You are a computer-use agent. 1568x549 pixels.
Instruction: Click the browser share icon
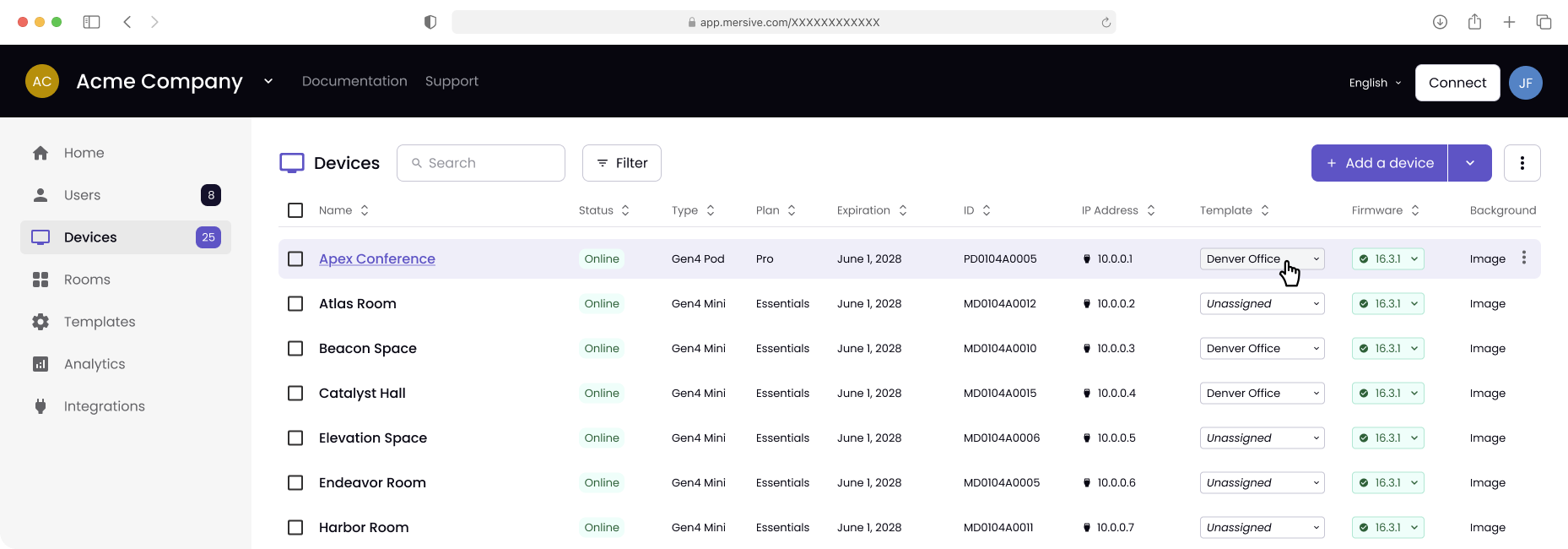[1474, 22]
